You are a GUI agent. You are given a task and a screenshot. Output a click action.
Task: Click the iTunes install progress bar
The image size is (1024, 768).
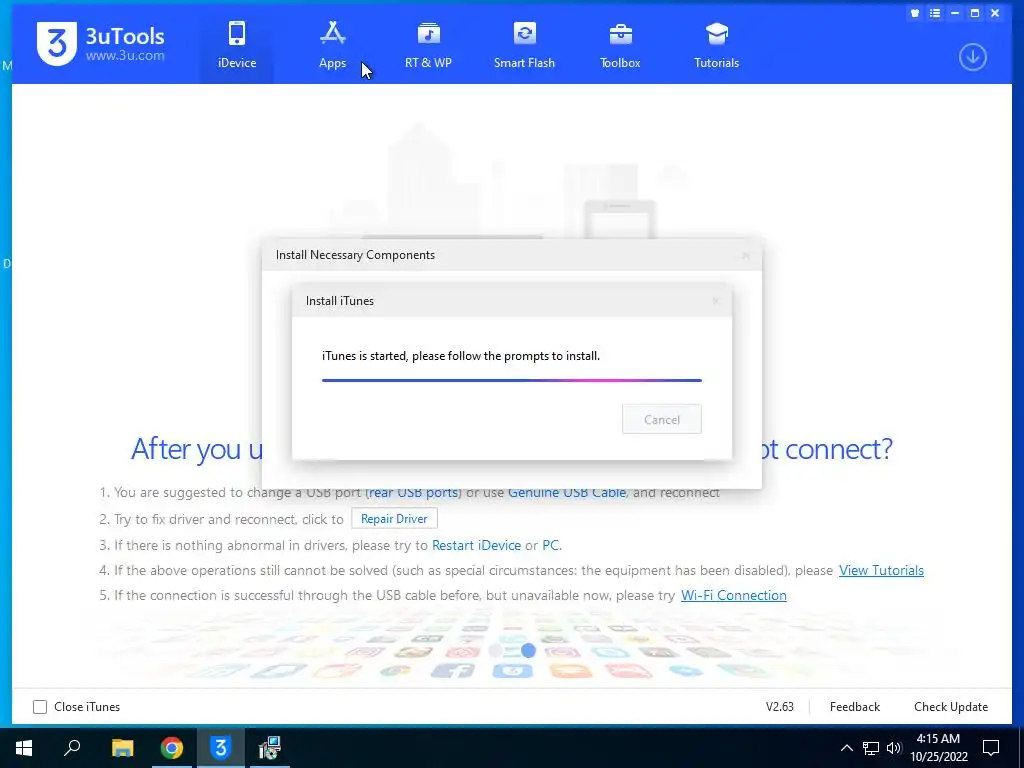[x=511, y=380]
